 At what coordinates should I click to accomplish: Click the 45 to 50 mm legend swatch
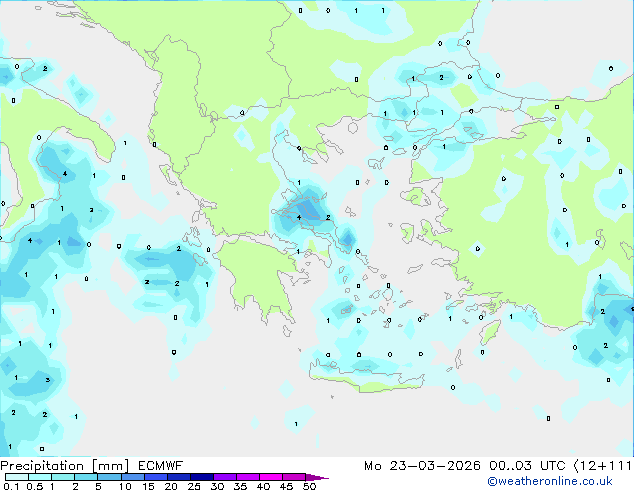pyautogui.click(x=294, y=477)
